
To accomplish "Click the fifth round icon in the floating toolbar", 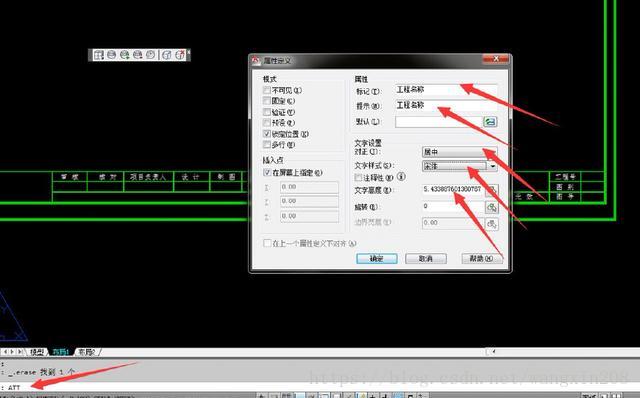I will 151,54.
